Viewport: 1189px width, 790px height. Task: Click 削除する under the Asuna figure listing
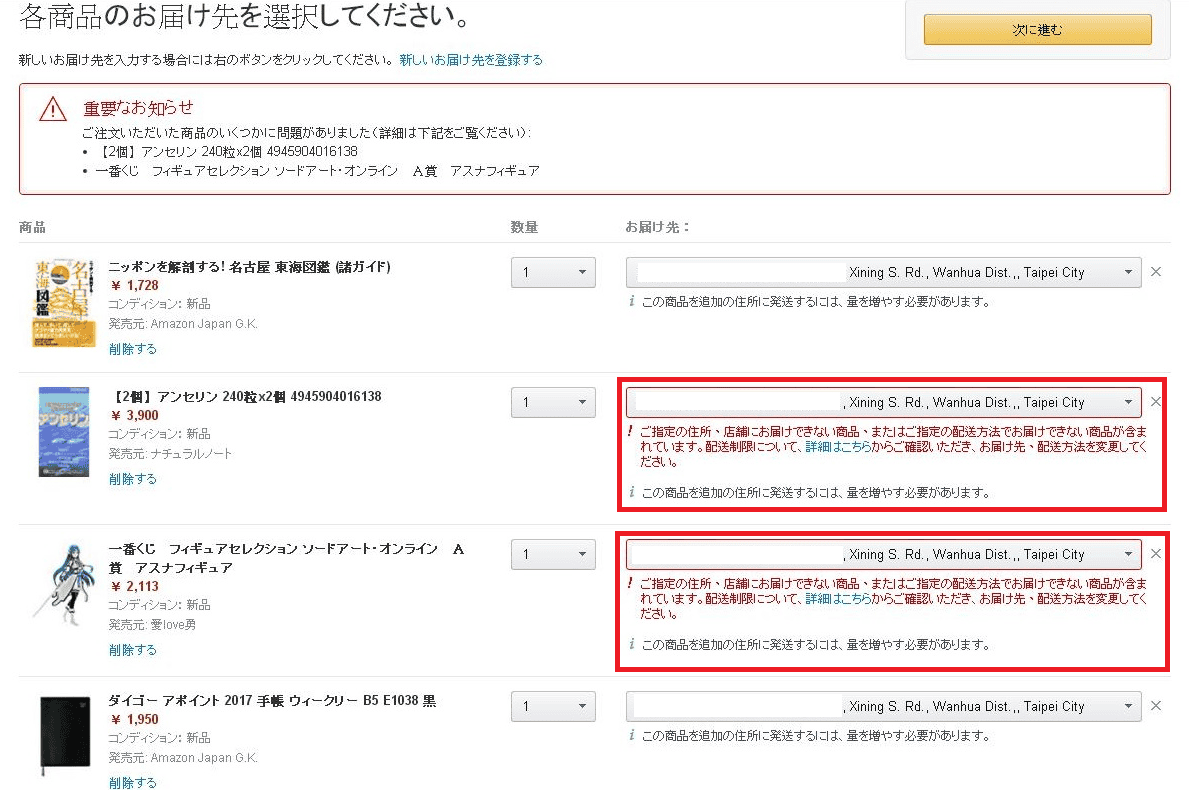(x=132, y=649)
